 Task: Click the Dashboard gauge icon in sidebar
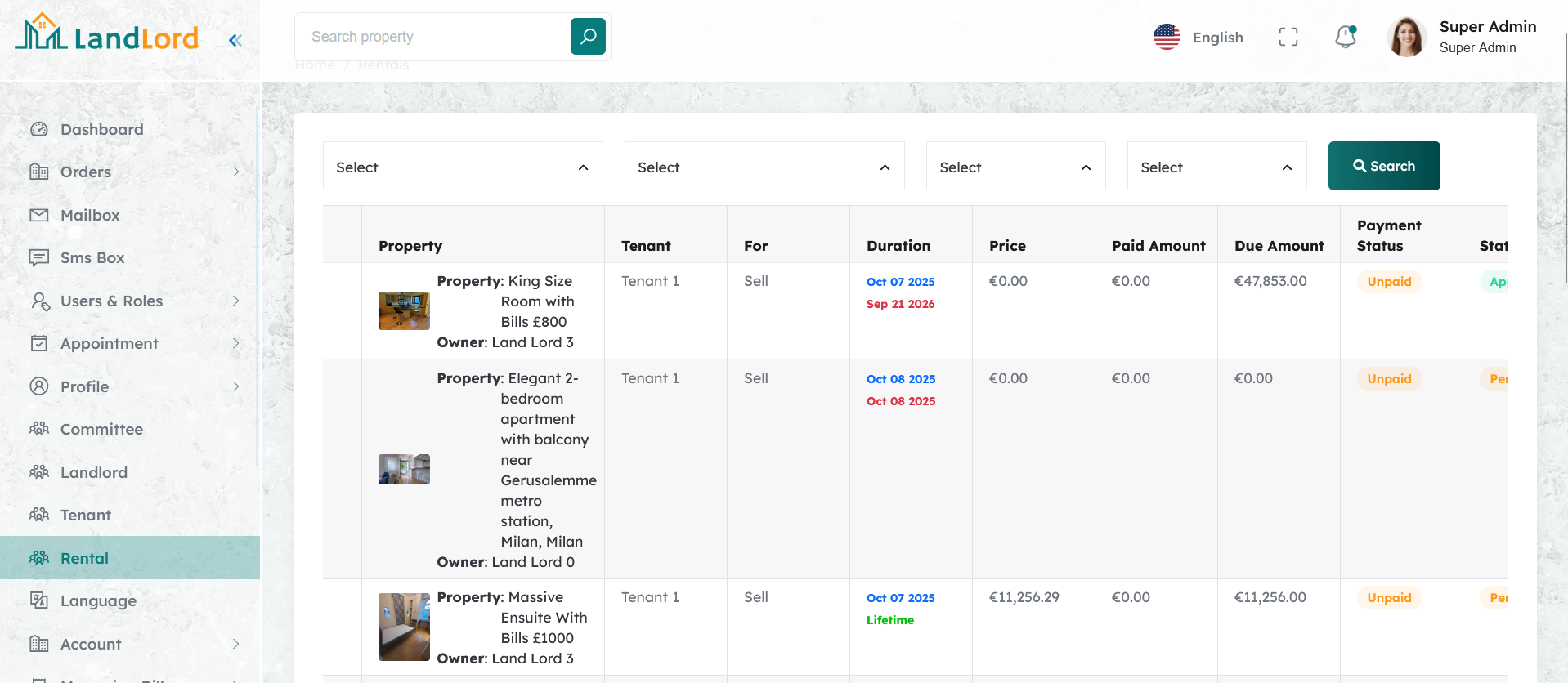[x=39, y=129]
